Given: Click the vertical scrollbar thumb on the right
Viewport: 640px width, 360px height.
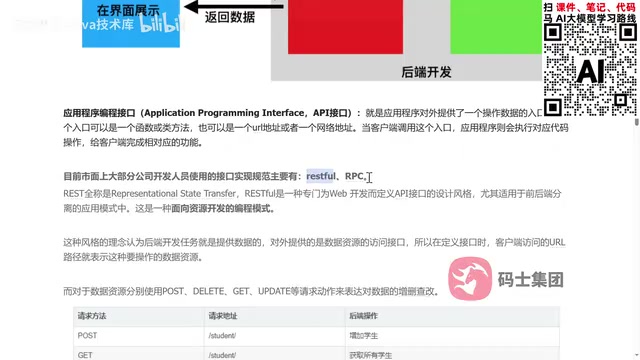Looking at the screenshot, I should (637, 122).
